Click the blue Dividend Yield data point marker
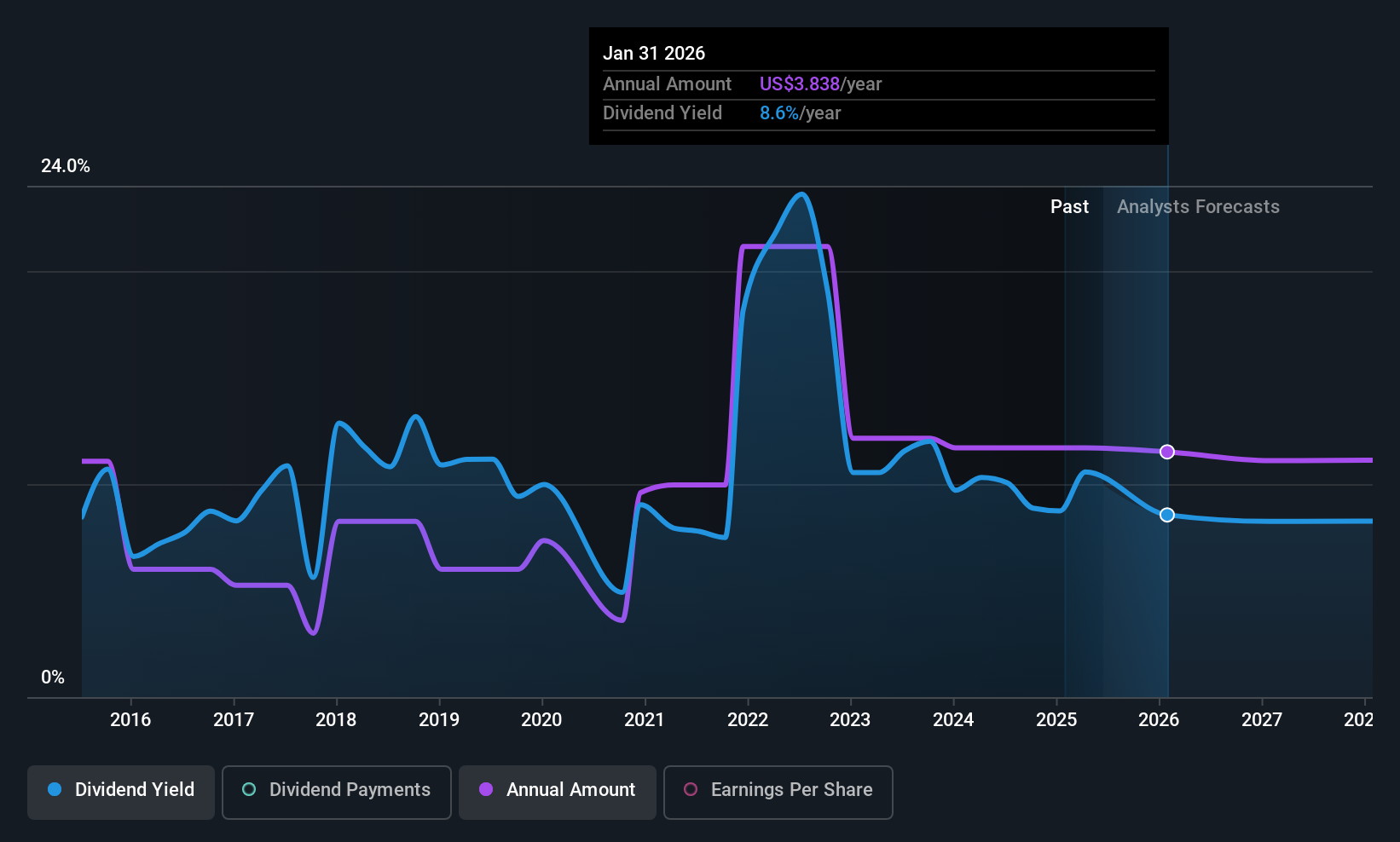The width and height of the screenshot is (1400, 842). [1167, 515]
